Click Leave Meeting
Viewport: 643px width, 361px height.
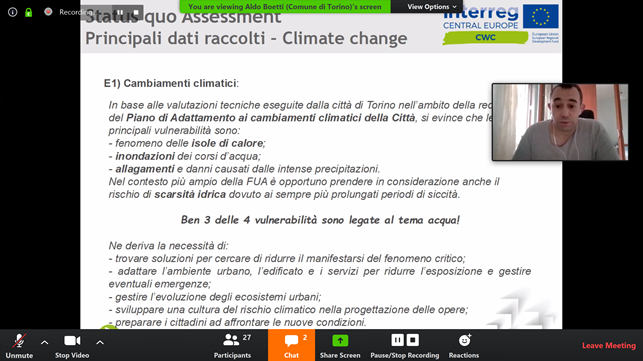point(609,345)
